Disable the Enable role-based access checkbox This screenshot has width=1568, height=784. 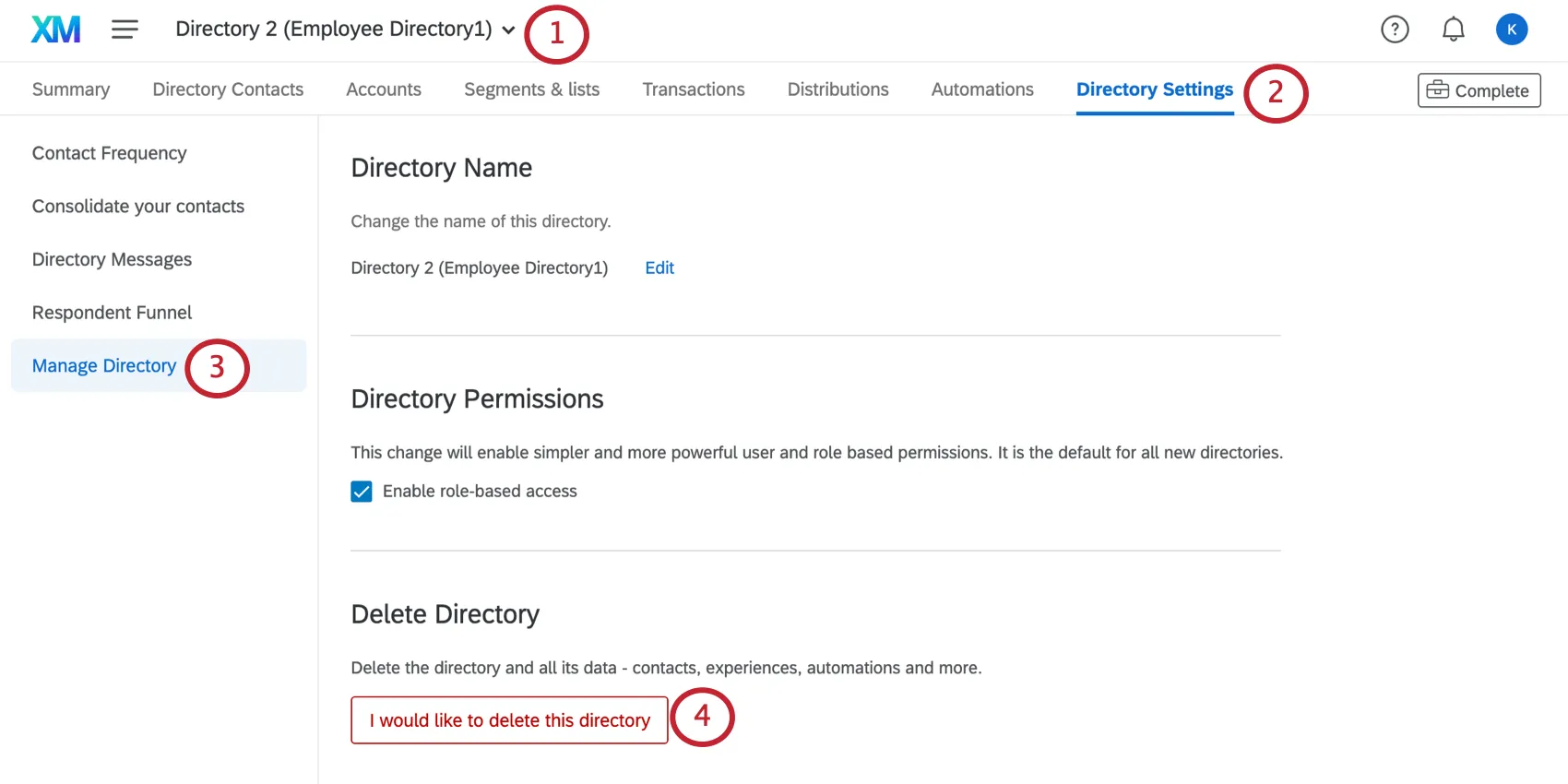coord(360,491)
